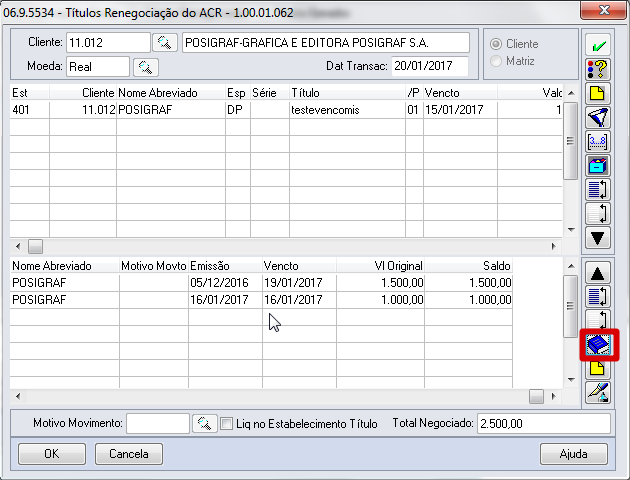Click upper select-all lines icon
Viewport: 630px width, 480px height.
(598, 190)
